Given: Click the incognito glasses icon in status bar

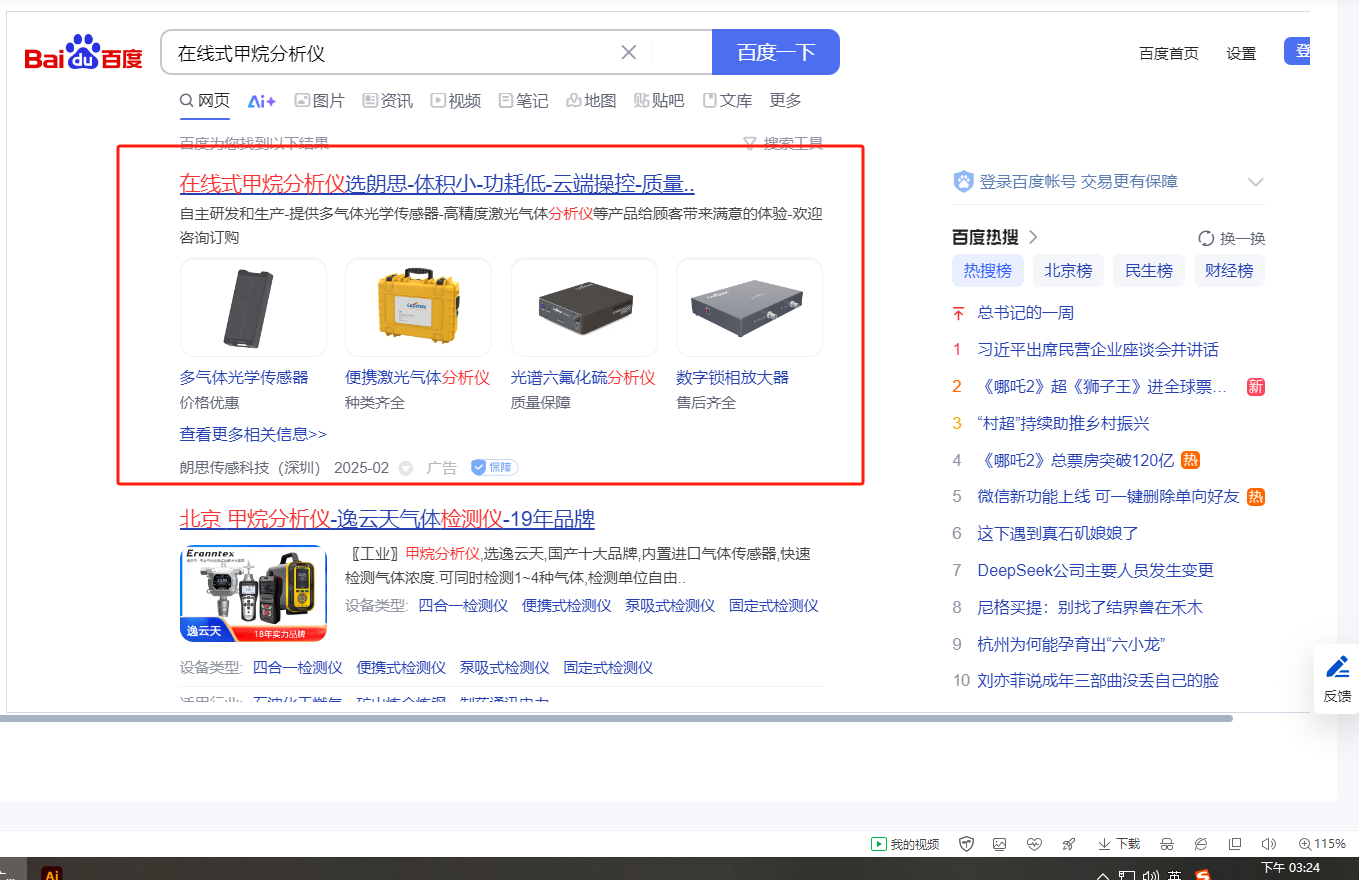Looking at the screenshot, I should (1166, 844).
